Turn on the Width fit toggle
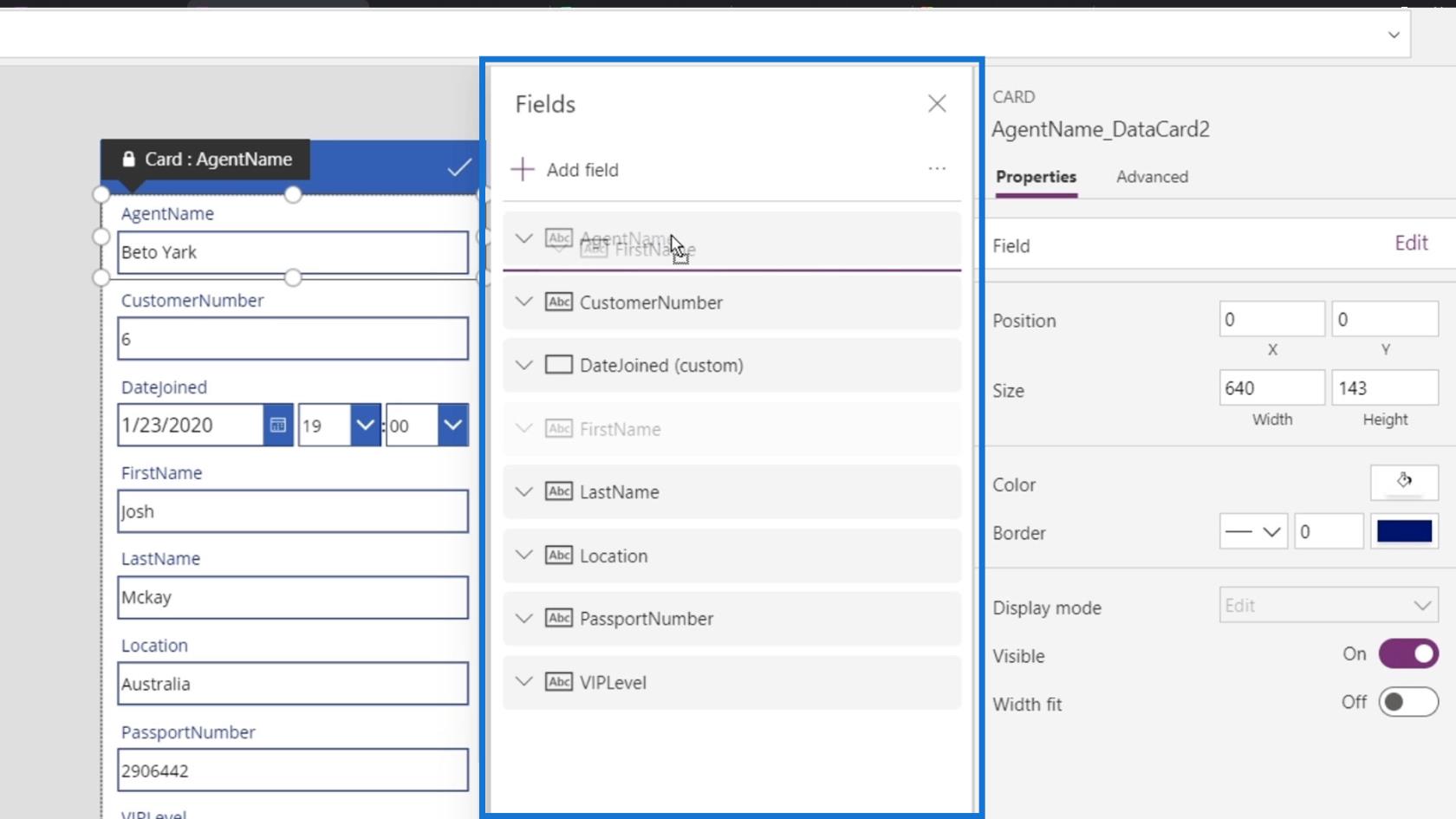Viewport: 1456px width, 819px height. pos(1408,702)
